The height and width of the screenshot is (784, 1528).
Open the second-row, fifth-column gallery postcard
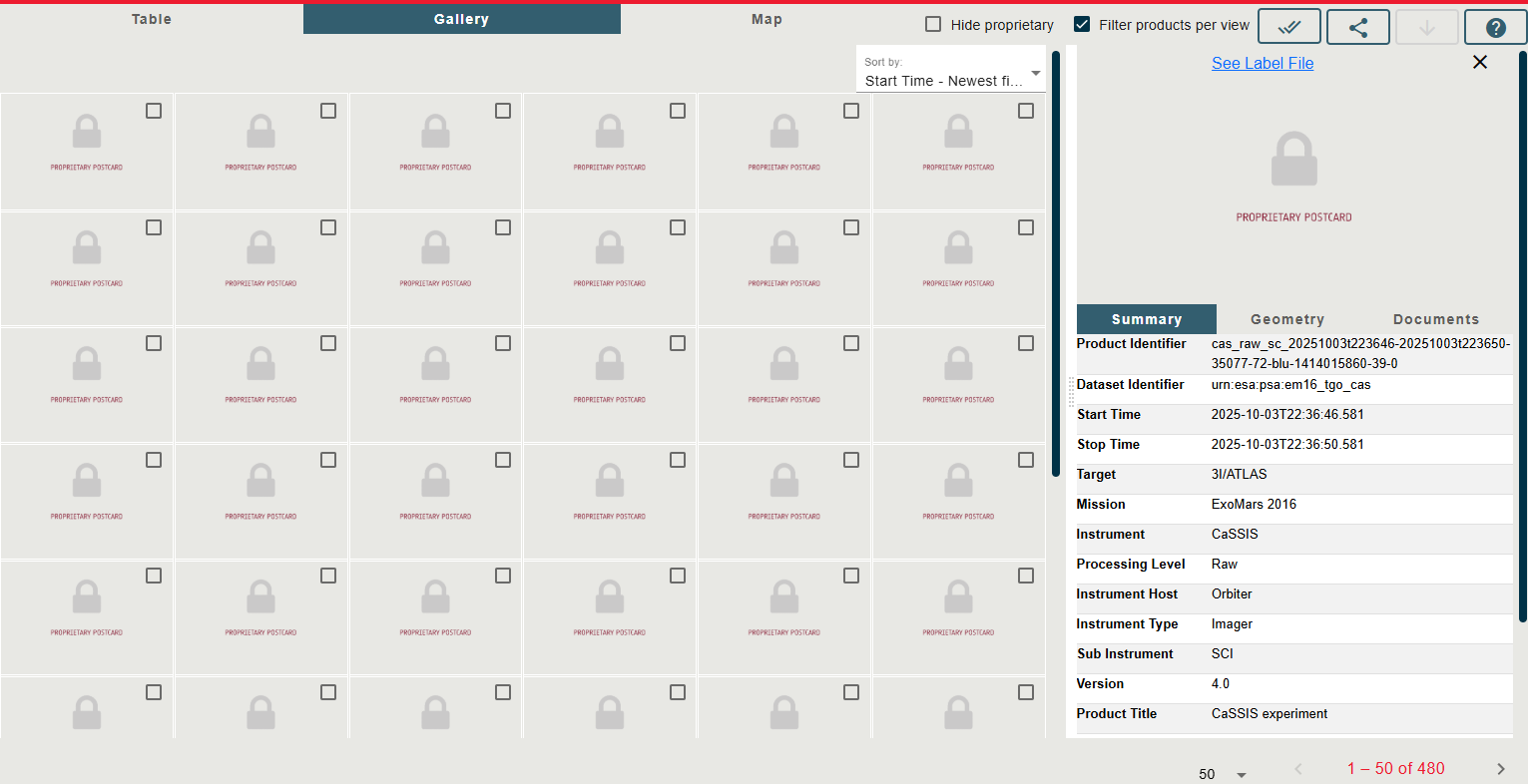pos(784,268)
